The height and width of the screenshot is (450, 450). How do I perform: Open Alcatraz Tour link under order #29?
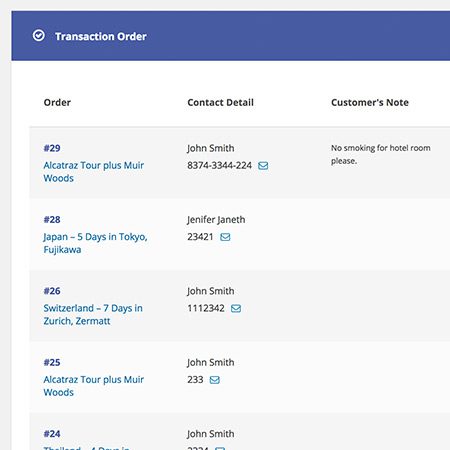point(94,172)
